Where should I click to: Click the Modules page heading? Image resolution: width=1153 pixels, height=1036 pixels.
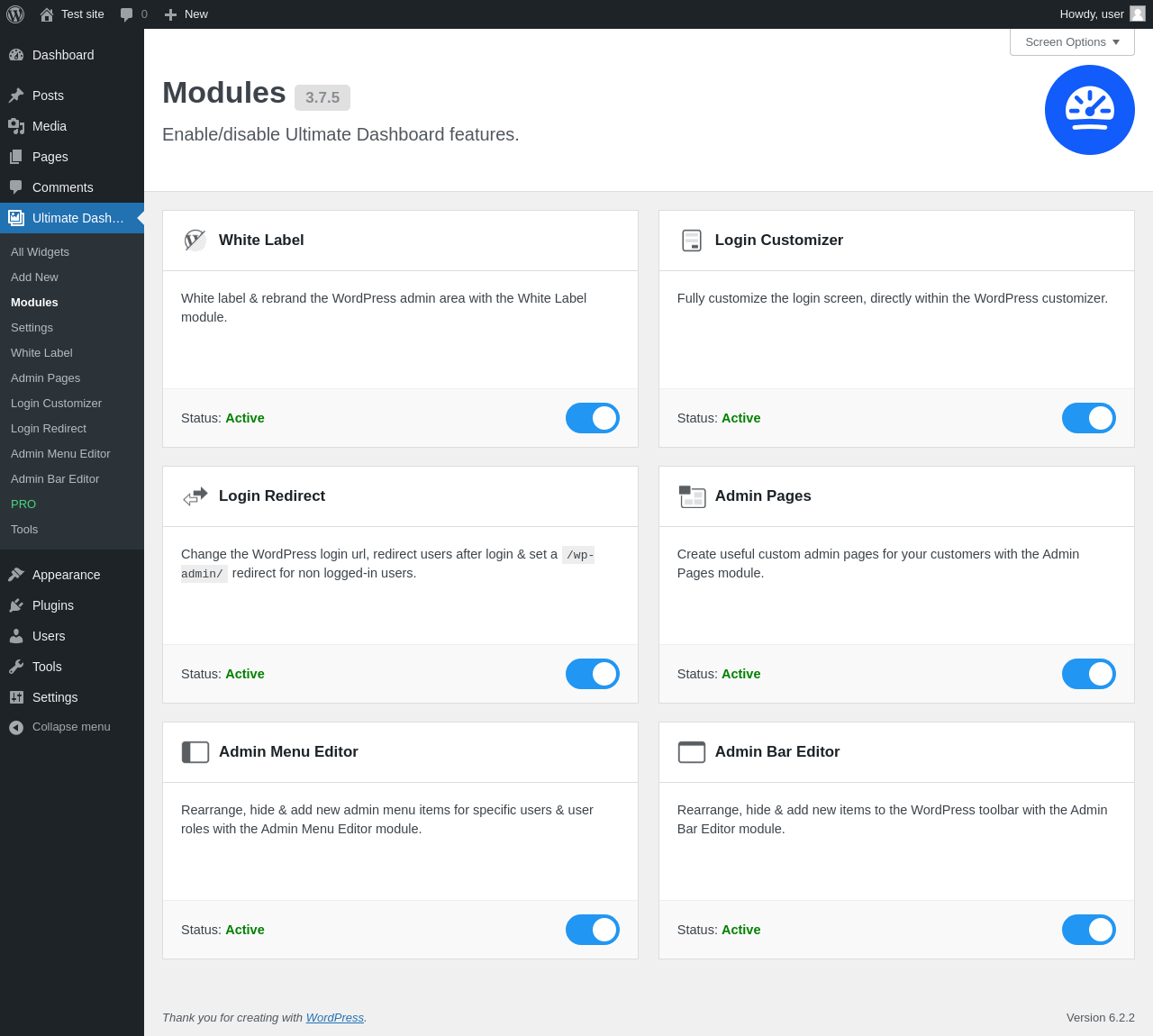point(224,93)
